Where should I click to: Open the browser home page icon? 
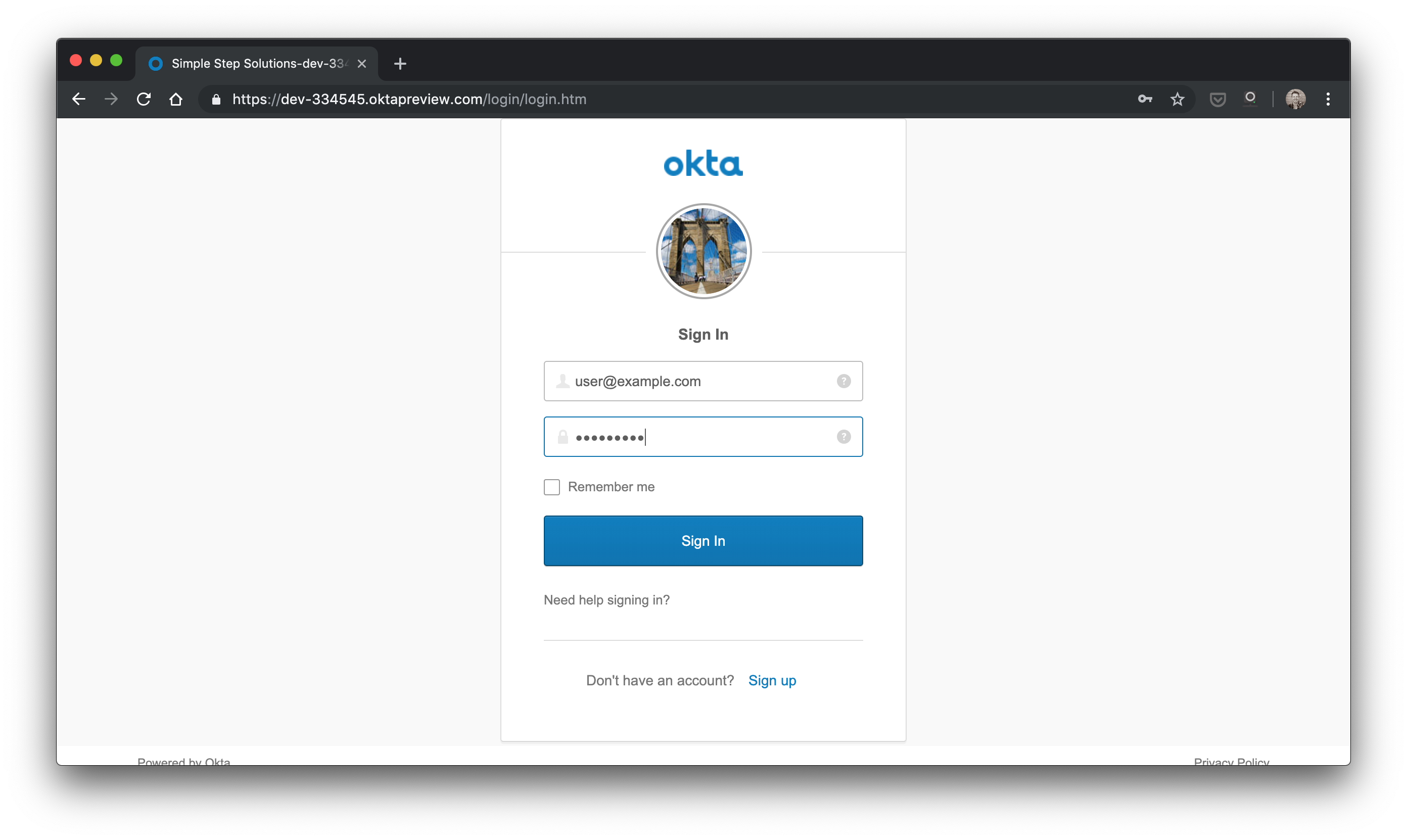176,99
